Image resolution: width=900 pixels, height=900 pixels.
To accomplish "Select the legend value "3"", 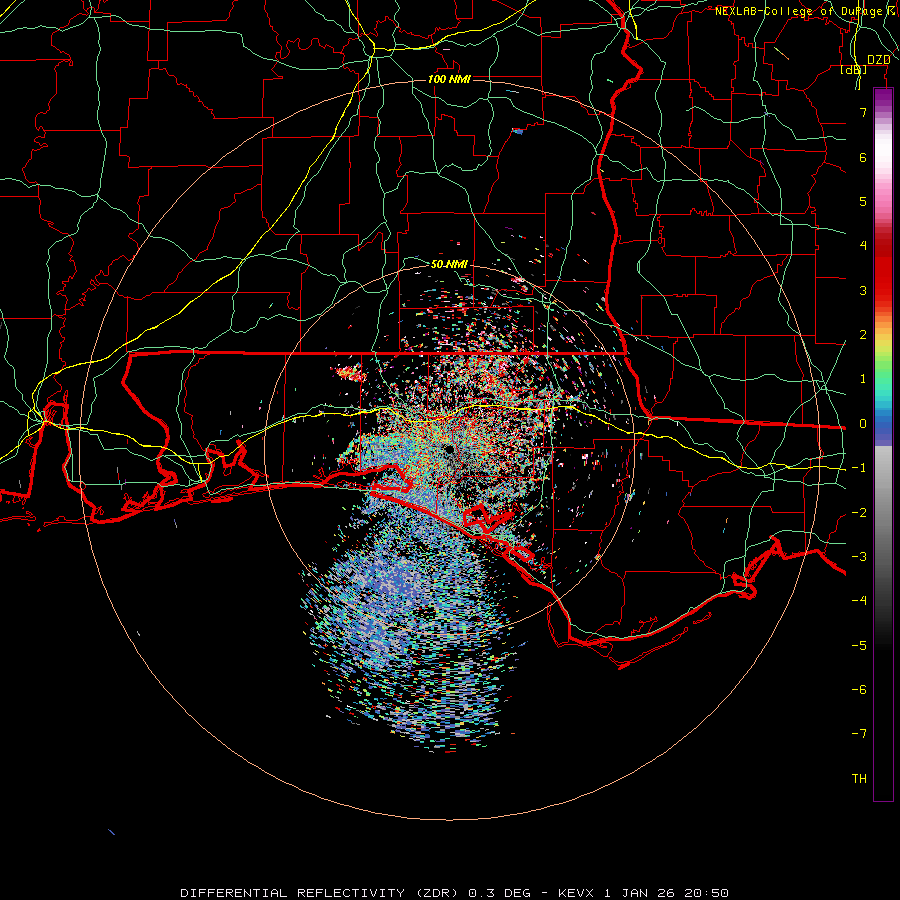I will point(863,290).
